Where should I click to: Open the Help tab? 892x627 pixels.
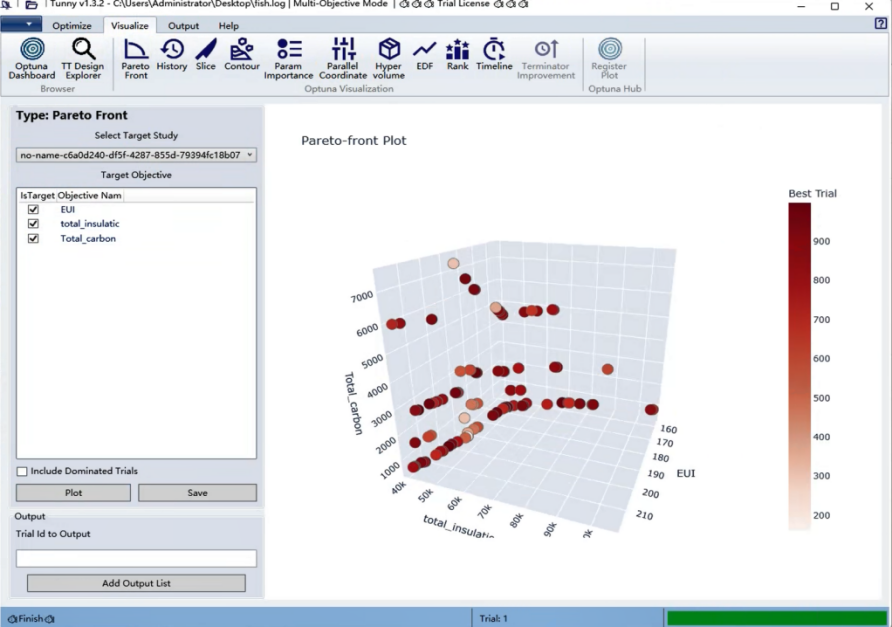(x=229, y=26)
